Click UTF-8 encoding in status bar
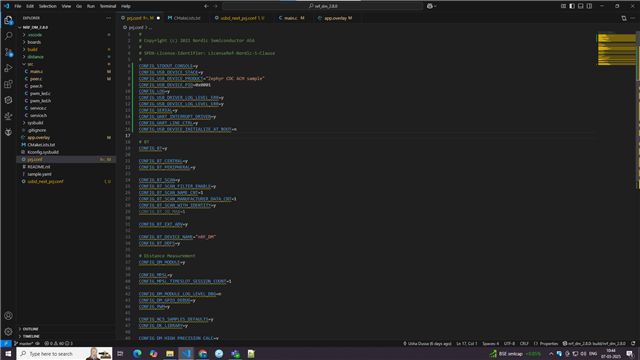Image resolution: width=640 pixels, height=360 pixels. [x=509, y=343]
